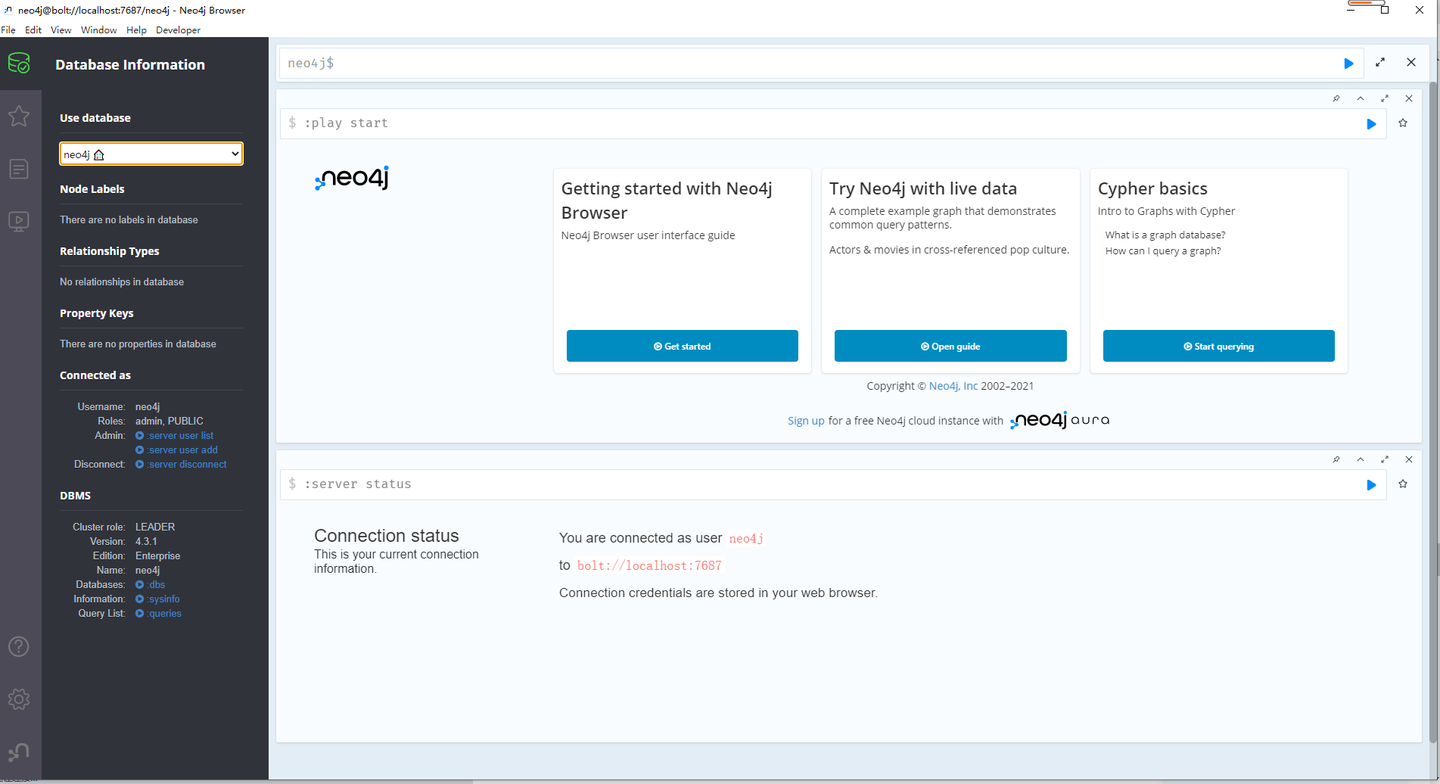Open the Help question mark icon

[19, 647]
